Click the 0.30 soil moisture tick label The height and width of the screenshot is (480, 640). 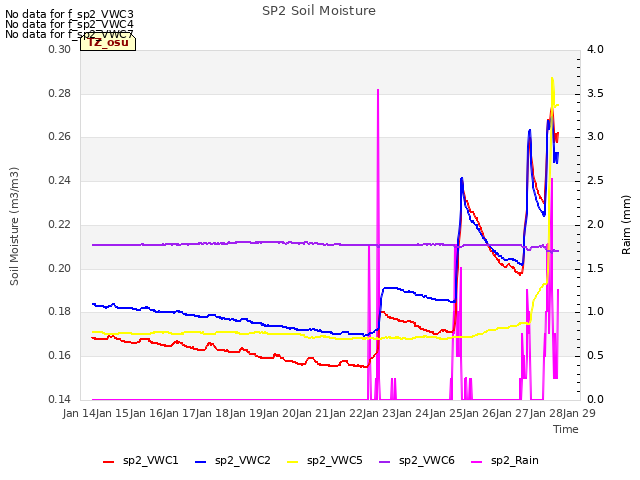[x=60, y=49]
